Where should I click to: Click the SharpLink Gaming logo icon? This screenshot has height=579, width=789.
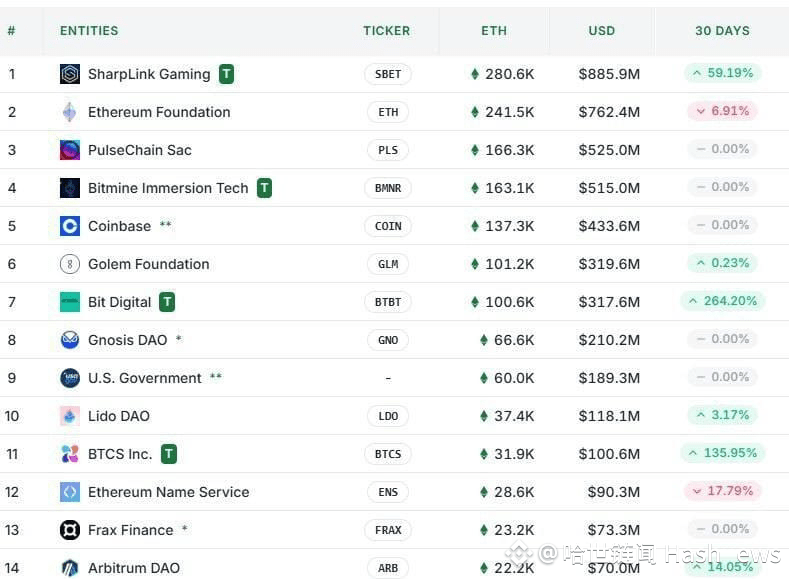(69, 74)
